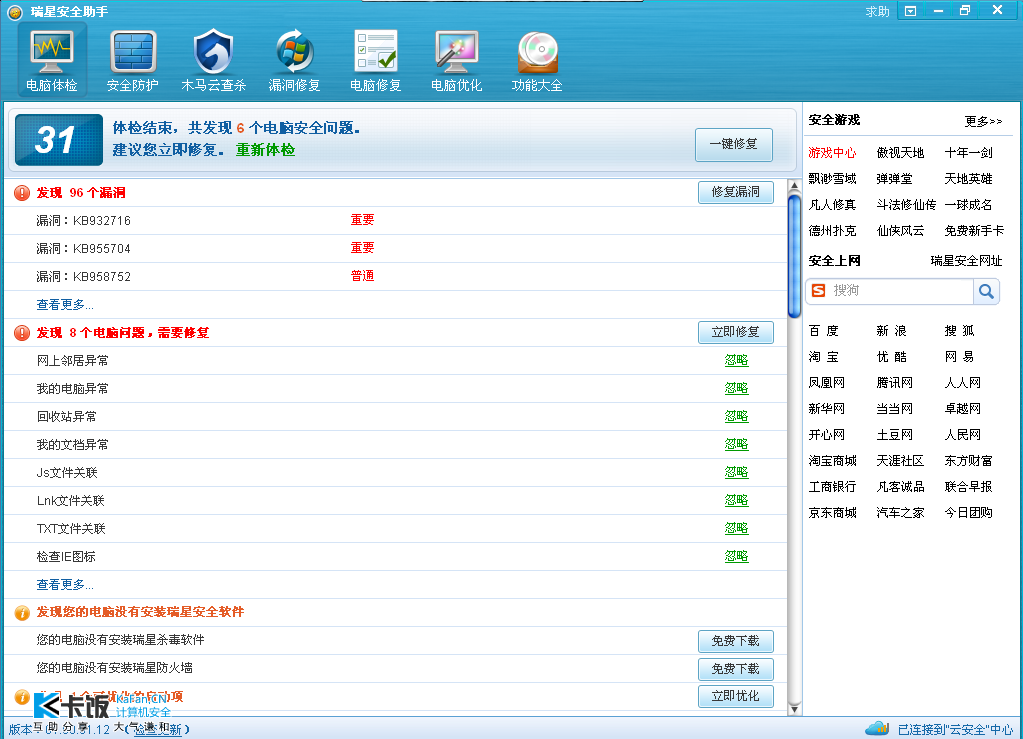Click the 更多>> link in 安全游戏
The image size is (1023, 739).
[x=983, y=121]
